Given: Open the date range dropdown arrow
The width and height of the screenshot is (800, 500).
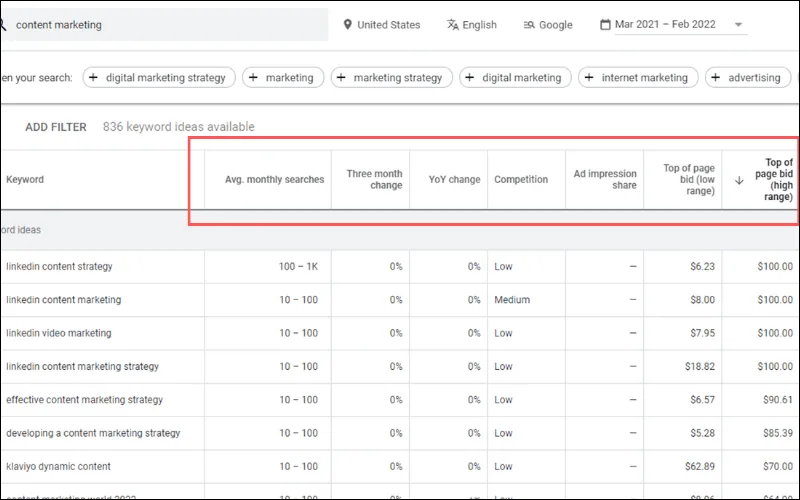Looking at the screenshot, I should (x=738, y=24).
